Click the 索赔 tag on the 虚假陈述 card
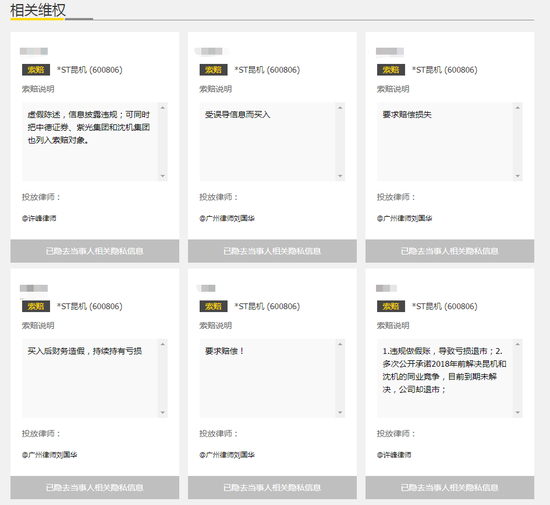550x505 pixels. click(36, 70)
